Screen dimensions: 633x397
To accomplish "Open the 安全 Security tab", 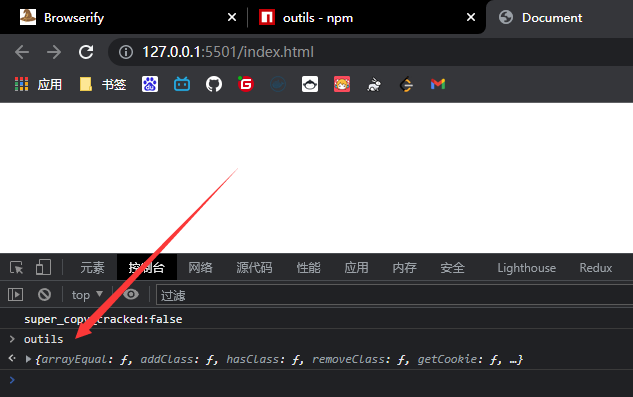I will [x=453, y=267].
